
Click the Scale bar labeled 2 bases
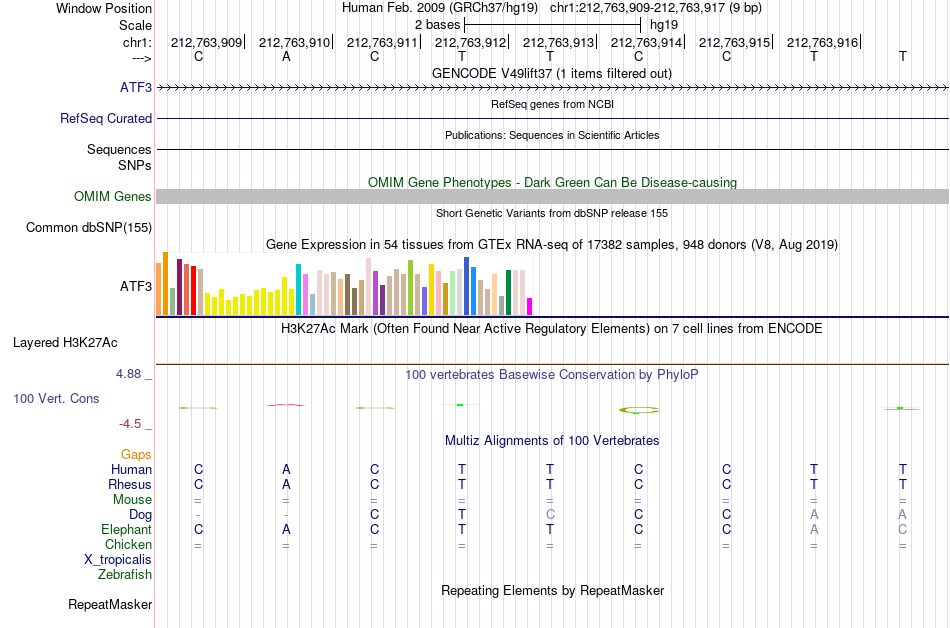pyautogui.click(x=552, y=25)
